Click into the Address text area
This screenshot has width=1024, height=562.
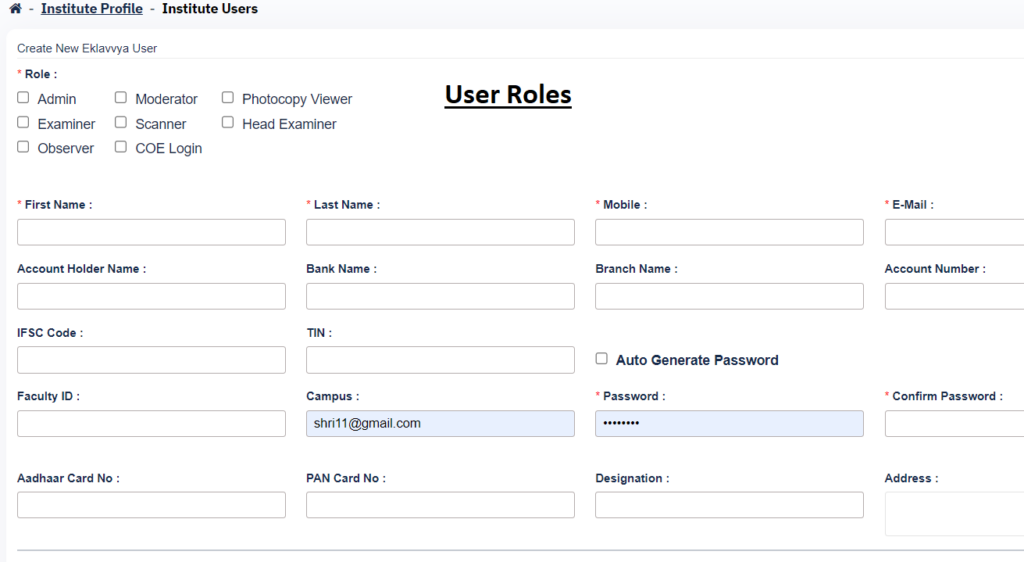954,514
